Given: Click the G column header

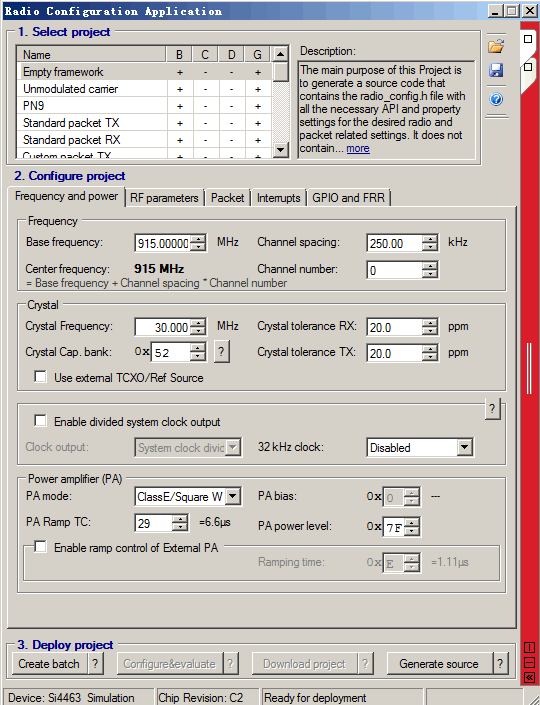Looking at the screenshot, I should pos(257,54).
